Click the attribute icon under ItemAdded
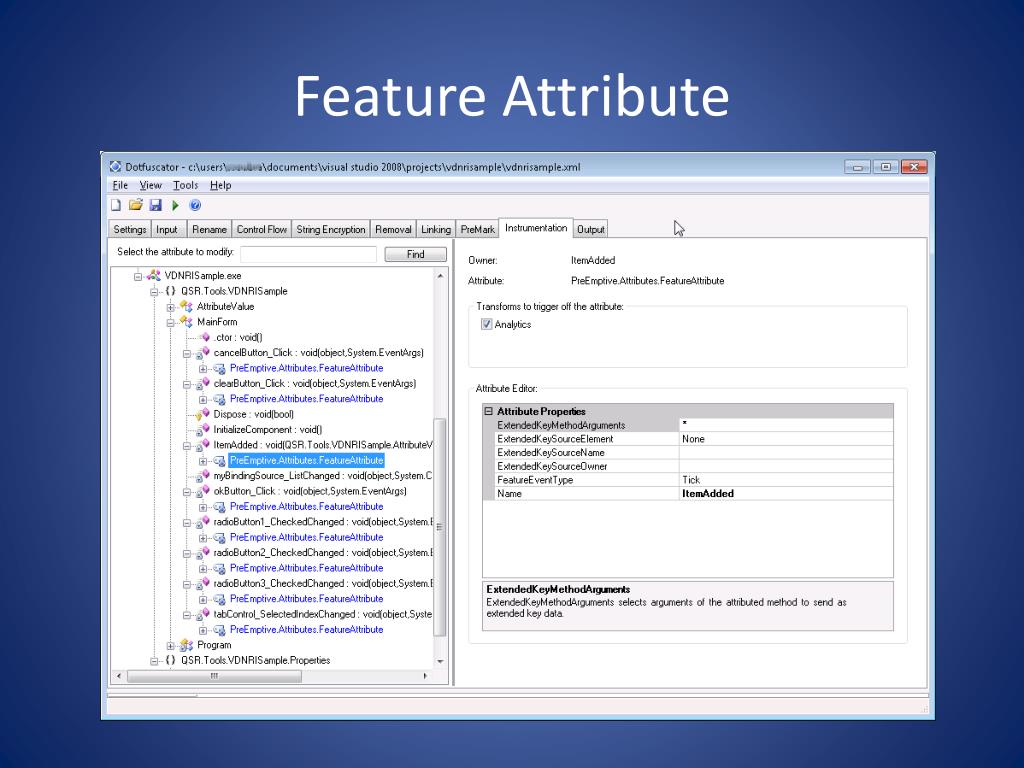This screenshot has height=768, width=1024. click(219, 461)
